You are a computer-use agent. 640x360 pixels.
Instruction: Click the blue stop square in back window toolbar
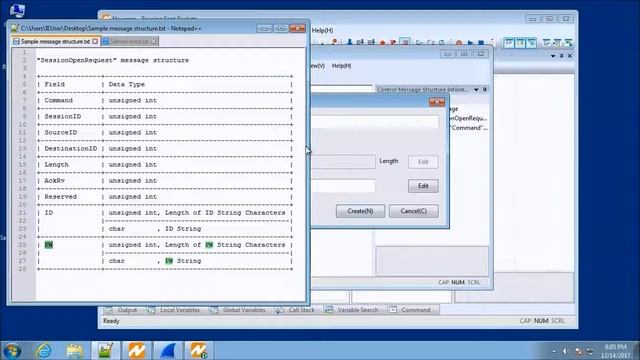pos(481,42)
